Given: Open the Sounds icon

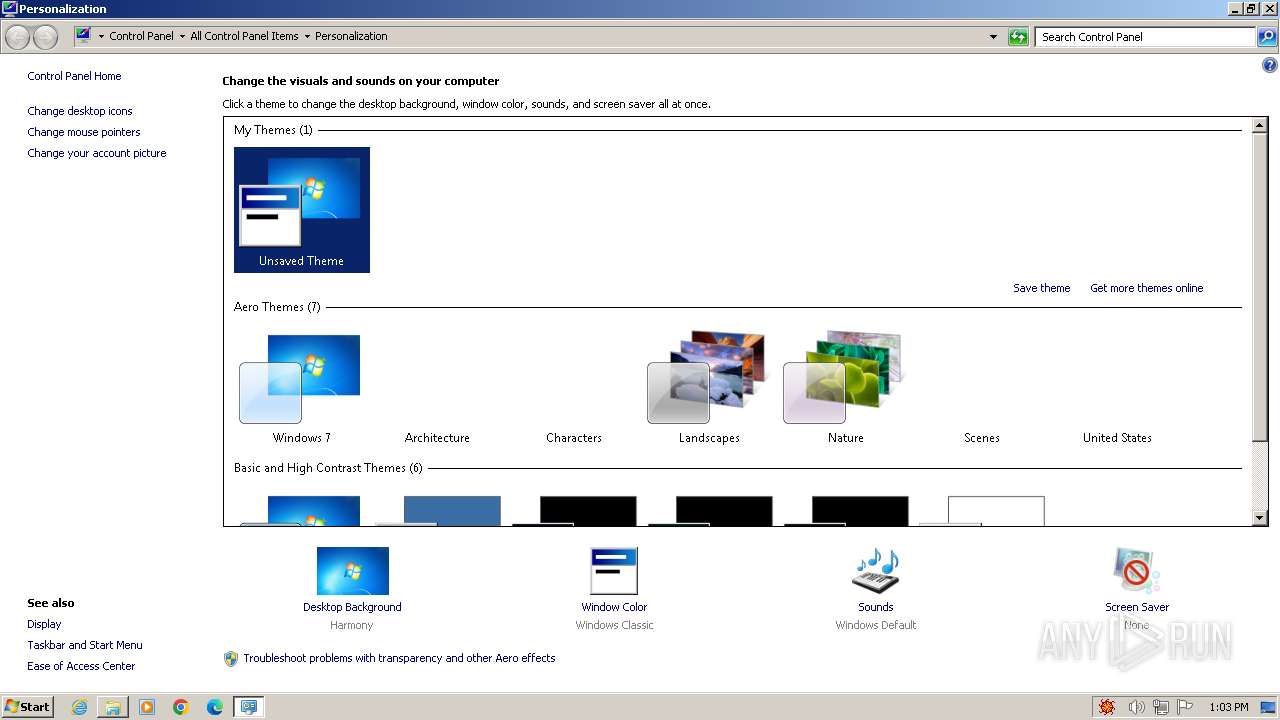Looking at the screenshot, I should tap(876, 571).
